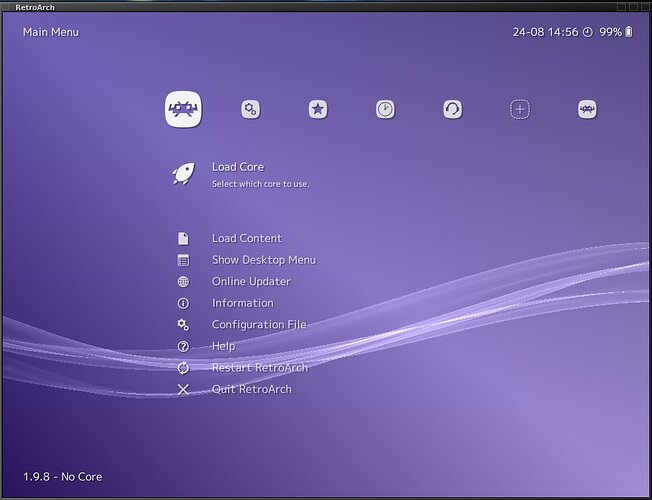Click the file icon beside Load Content
Screen dimensions: 652x500
click(183, 238)
